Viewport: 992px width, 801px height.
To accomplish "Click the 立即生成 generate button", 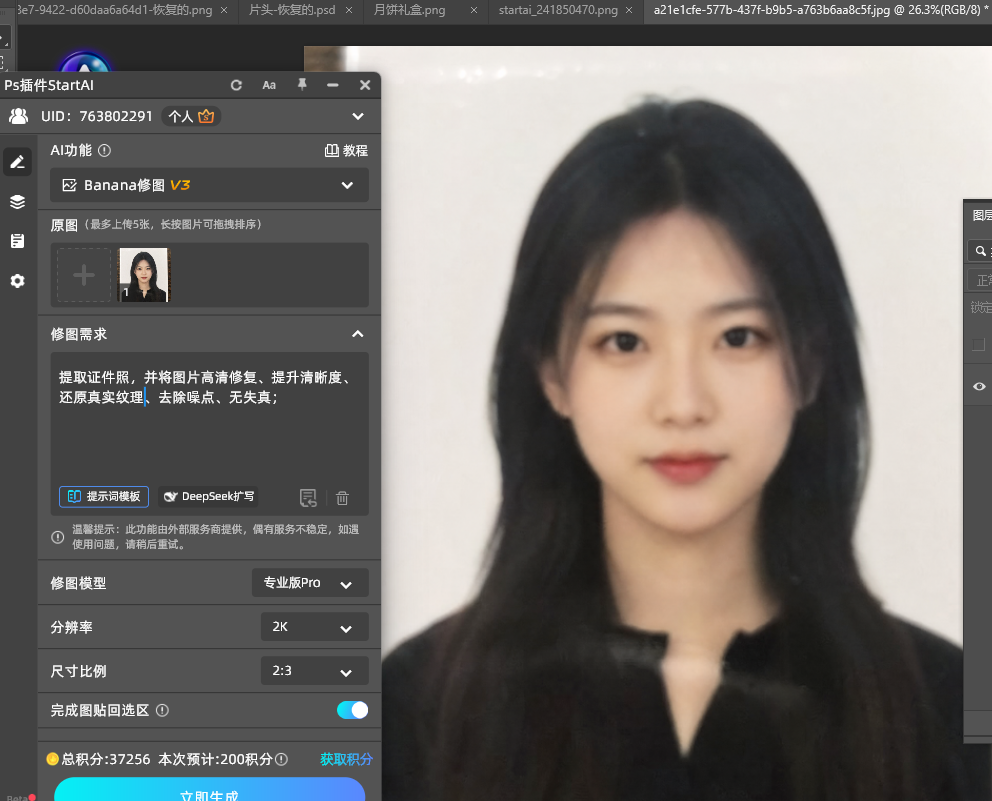I will tap(209, 791).
